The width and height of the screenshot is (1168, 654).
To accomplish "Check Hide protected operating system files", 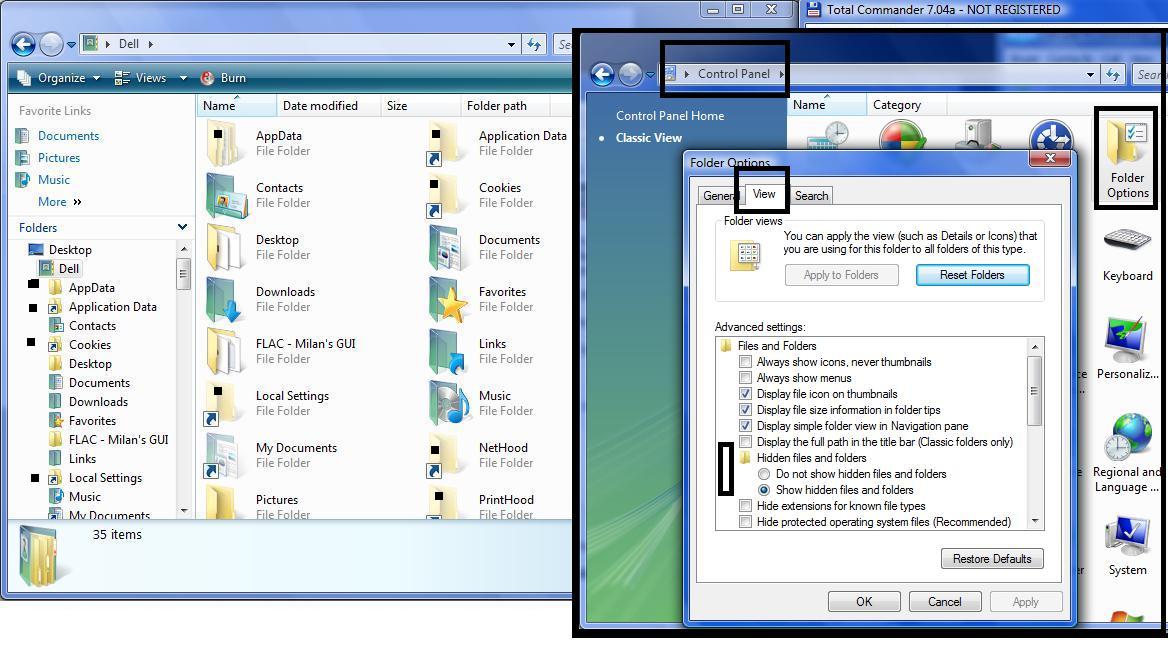I will (745, 522).
